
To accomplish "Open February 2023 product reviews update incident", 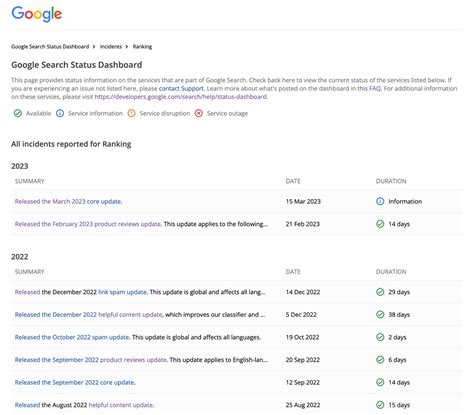I will 88,224.
